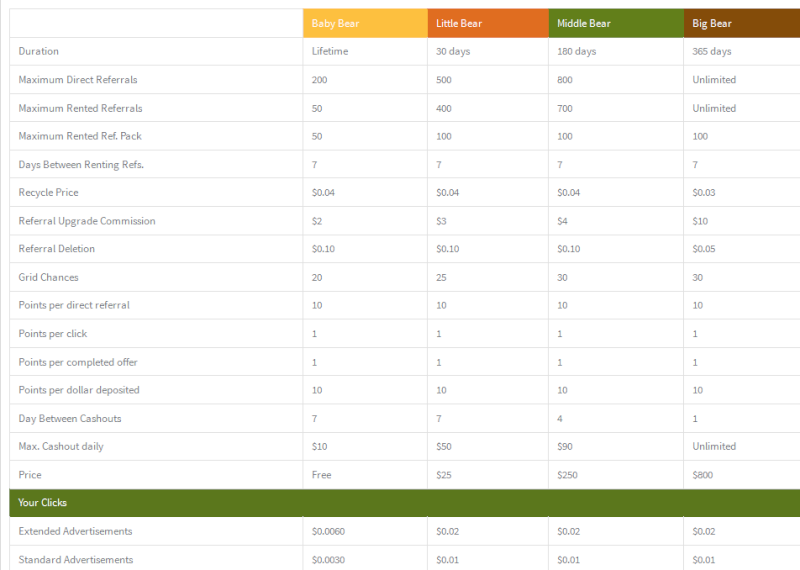Click the Your Clicks section bar

tap(405, 503)
